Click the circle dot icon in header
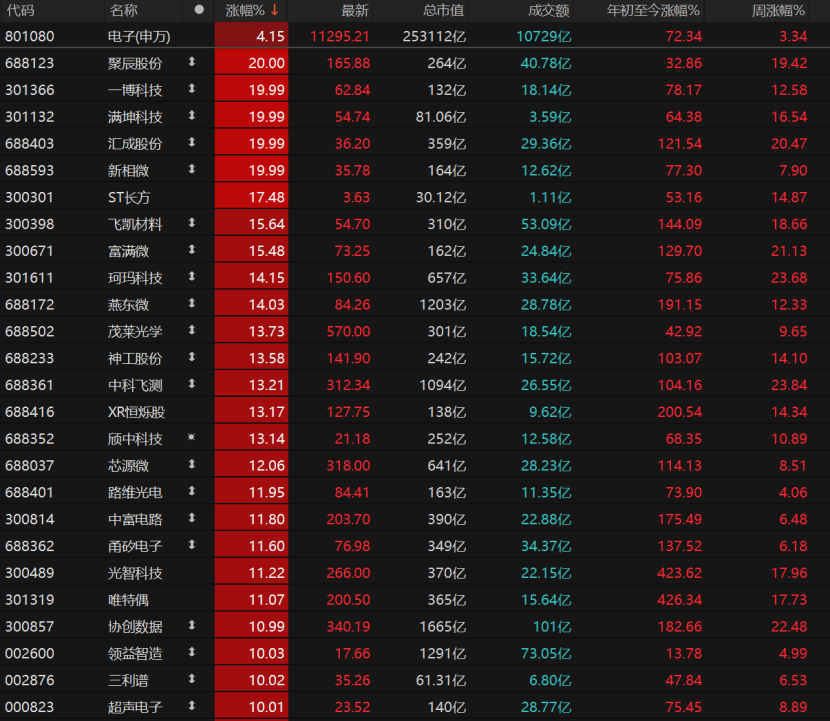The image size is (830, 721). coord(199,10)
